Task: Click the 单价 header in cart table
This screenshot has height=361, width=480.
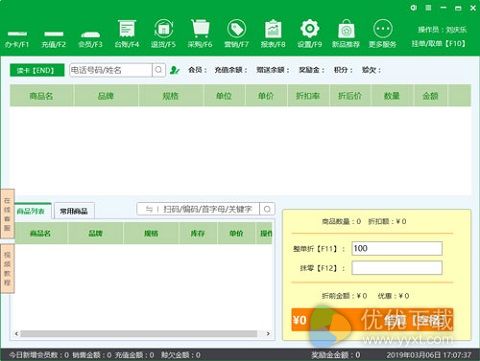Action: coord(266,96)
